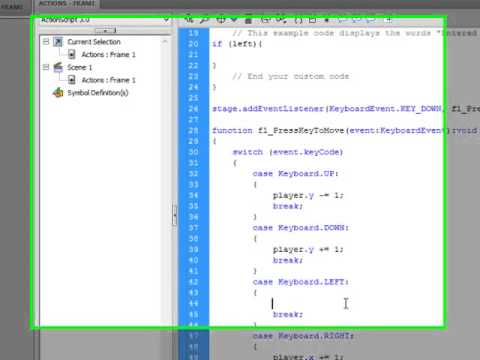Switch to the ACTIONS - FRAME tab
Screen dimensions: 480x360
[67, 4]
